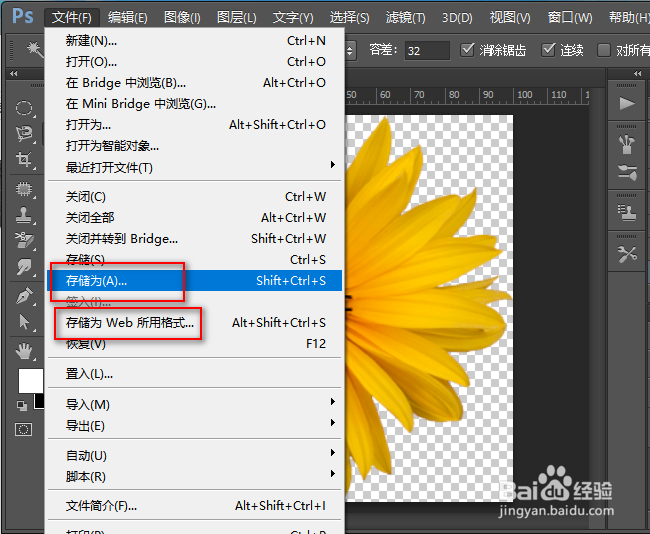Screen dimensions: 650x534
Task: Choose Save As (存储为) menu item
Action: 194,281
